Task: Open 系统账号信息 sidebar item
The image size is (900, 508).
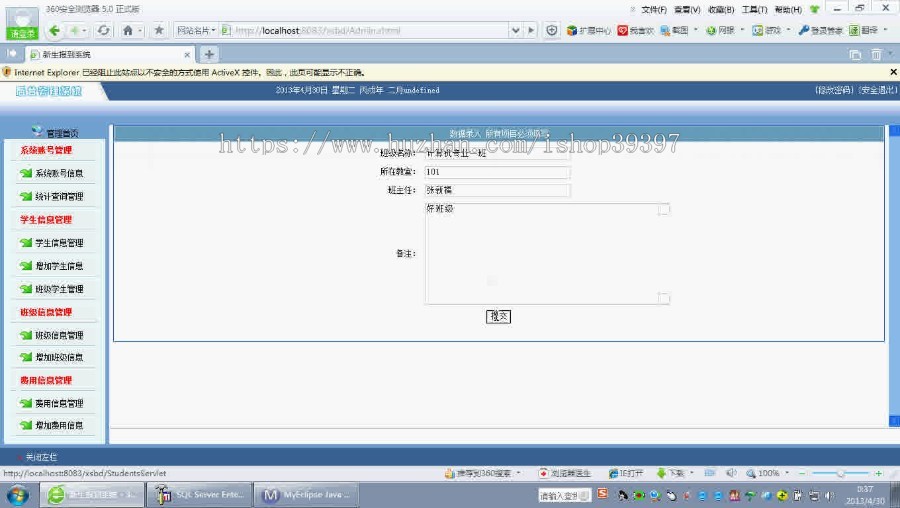Action: (x=59, y=173)
